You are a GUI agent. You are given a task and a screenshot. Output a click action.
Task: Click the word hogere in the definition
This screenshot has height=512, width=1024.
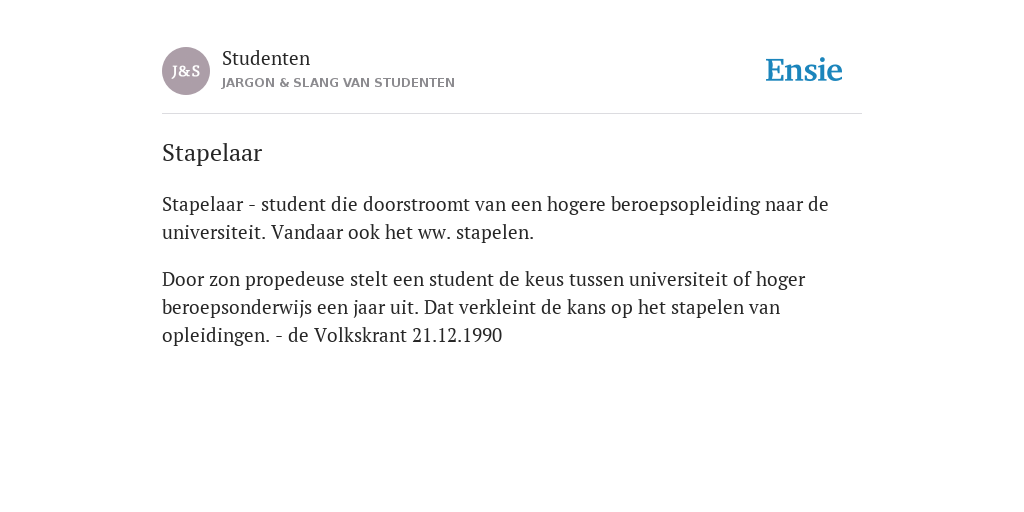576,206
